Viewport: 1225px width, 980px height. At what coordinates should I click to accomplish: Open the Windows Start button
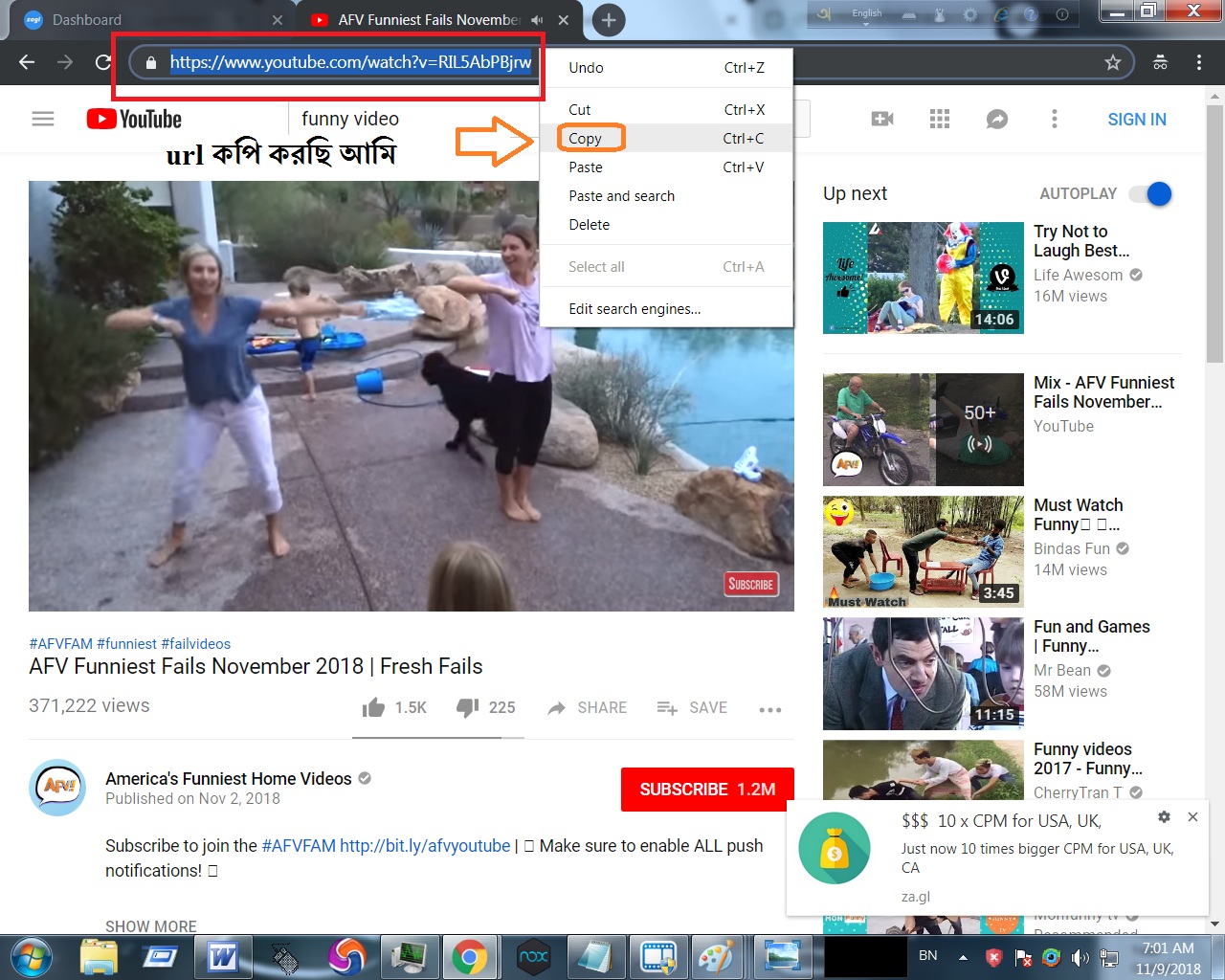(x=32, y=957)
